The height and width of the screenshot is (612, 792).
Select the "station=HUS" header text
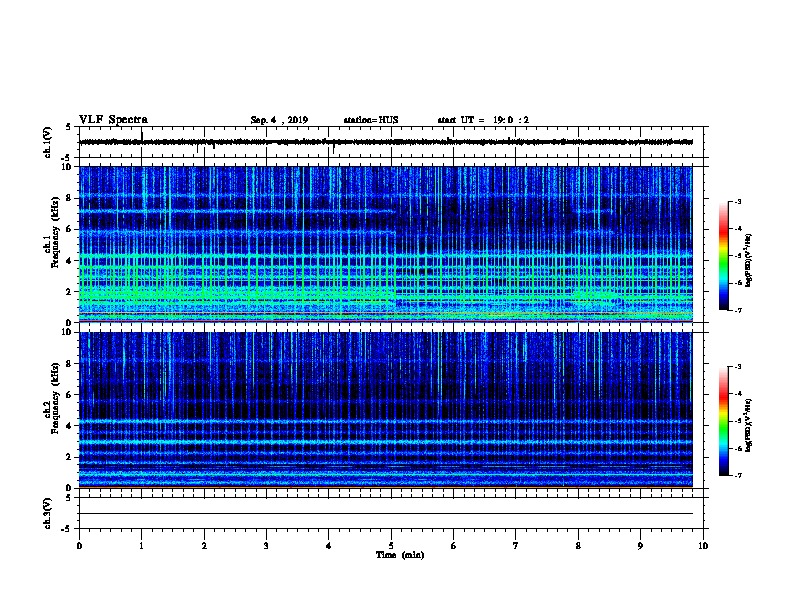point(371,120)
